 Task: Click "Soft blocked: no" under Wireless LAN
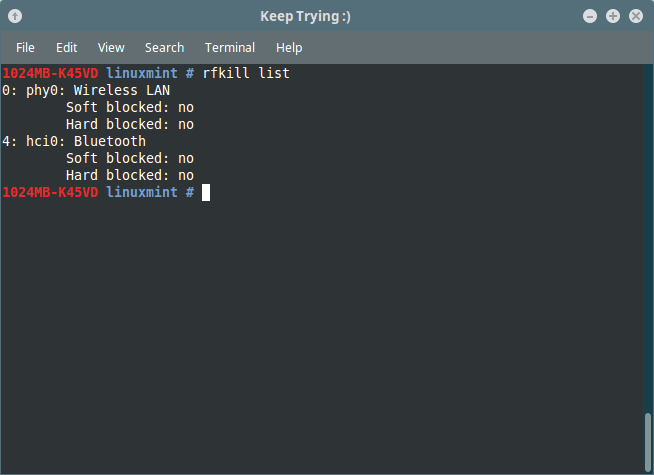(130, 107)
